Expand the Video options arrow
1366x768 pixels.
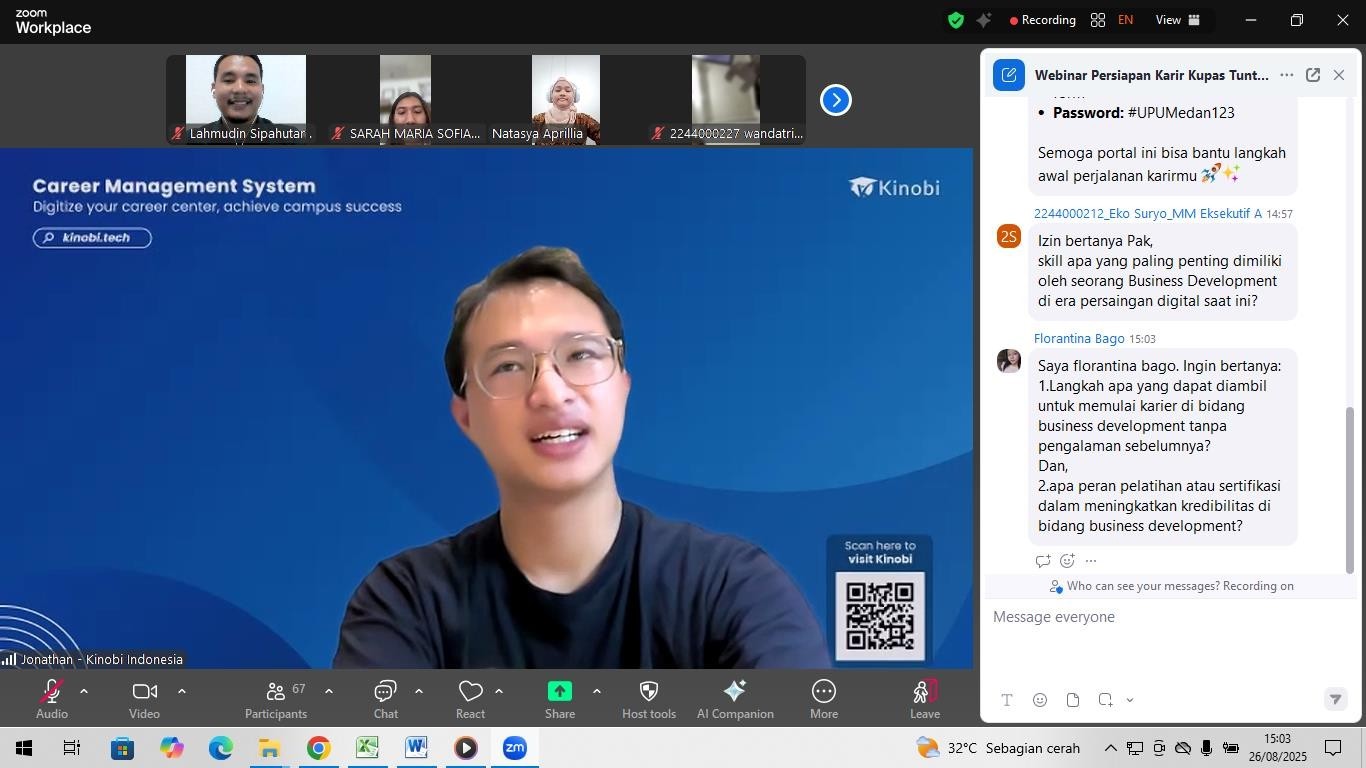pyautogui.click(x=182, y=691)
